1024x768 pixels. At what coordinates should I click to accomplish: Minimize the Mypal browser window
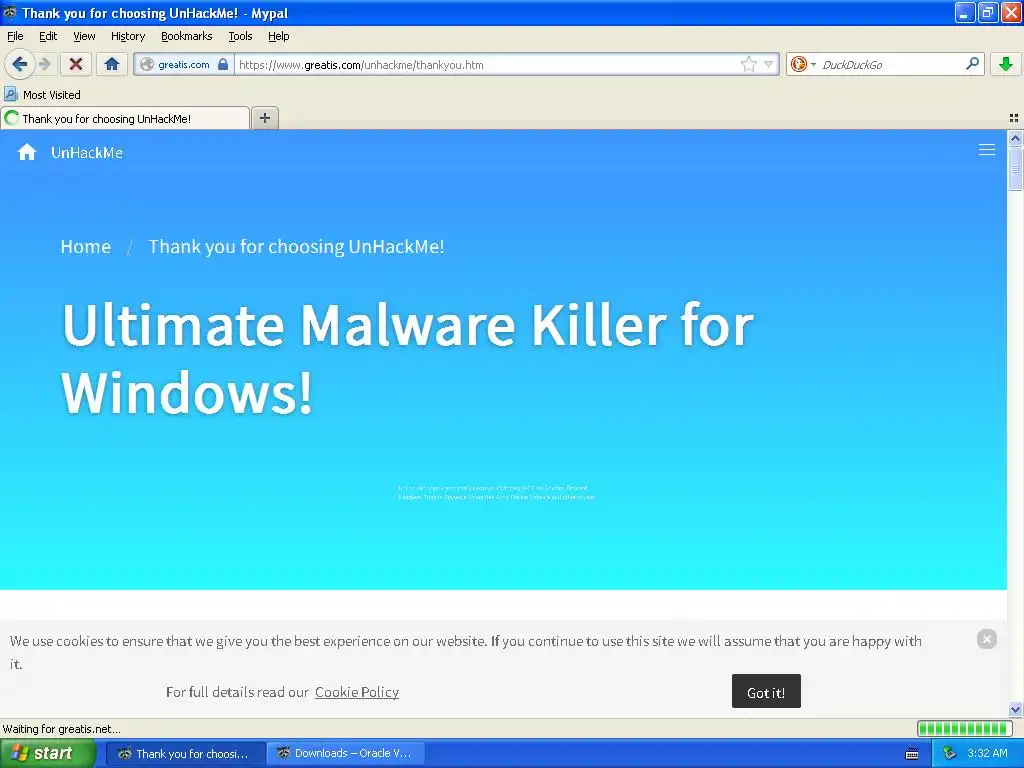[965, 13]
